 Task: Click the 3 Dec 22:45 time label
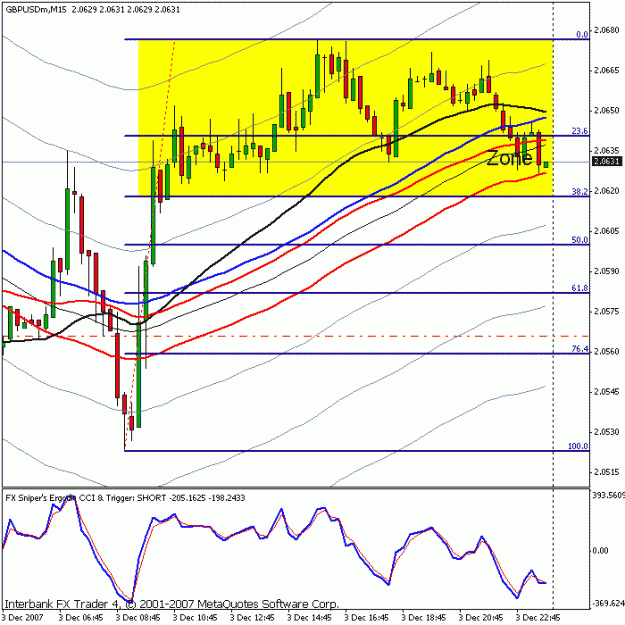pyautogui.click(x=538, y=618)
